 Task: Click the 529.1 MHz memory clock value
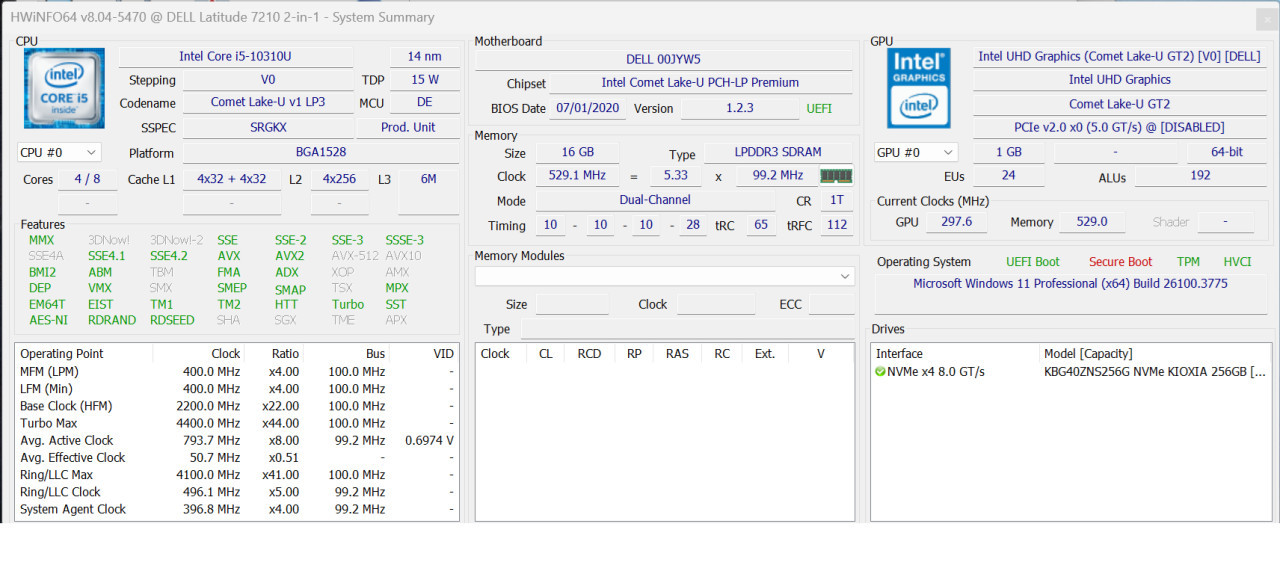click(577, 176)
